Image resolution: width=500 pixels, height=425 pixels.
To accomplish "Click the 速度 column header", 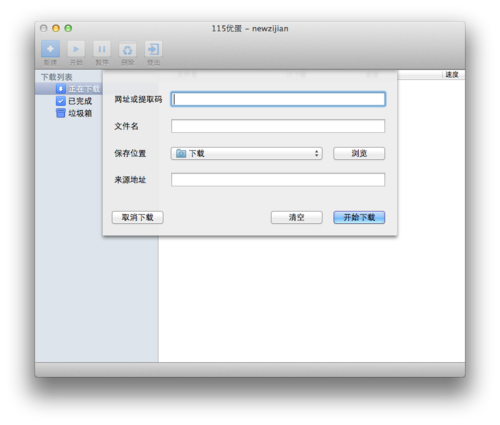I will coord(452,75).
